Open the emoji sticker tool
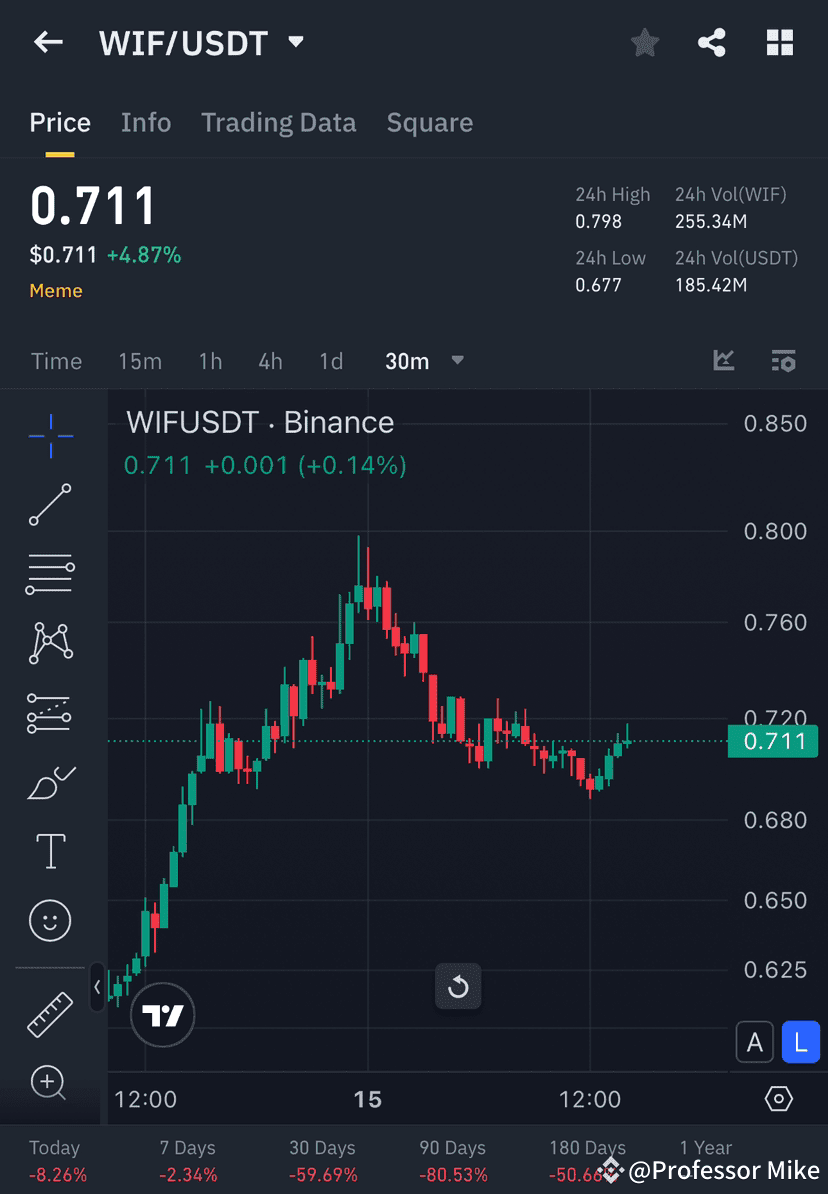Viewport: 828px width, 1194px height. [x=50, y=920]
